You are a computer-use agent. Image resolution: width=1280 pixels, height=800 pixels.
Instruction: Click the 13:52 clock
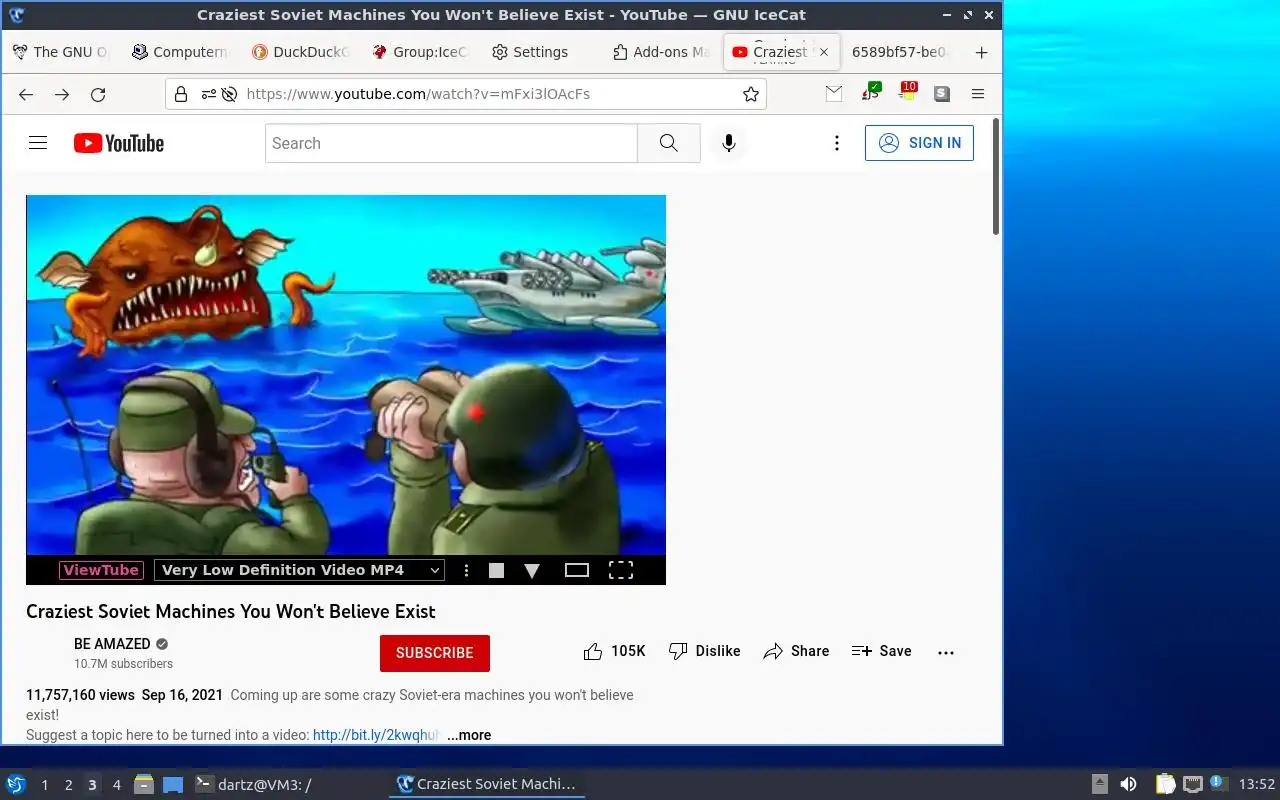[1257, 784]
